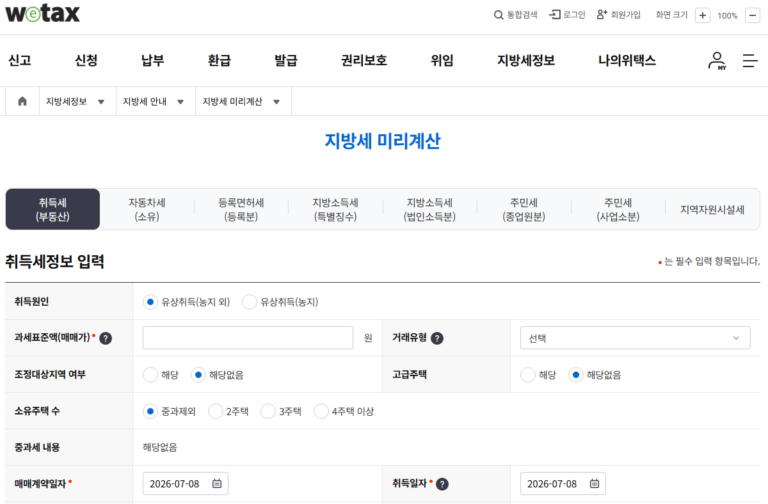
Task: Click the 회원가입 sign-up icon
Action: (602, 15)
